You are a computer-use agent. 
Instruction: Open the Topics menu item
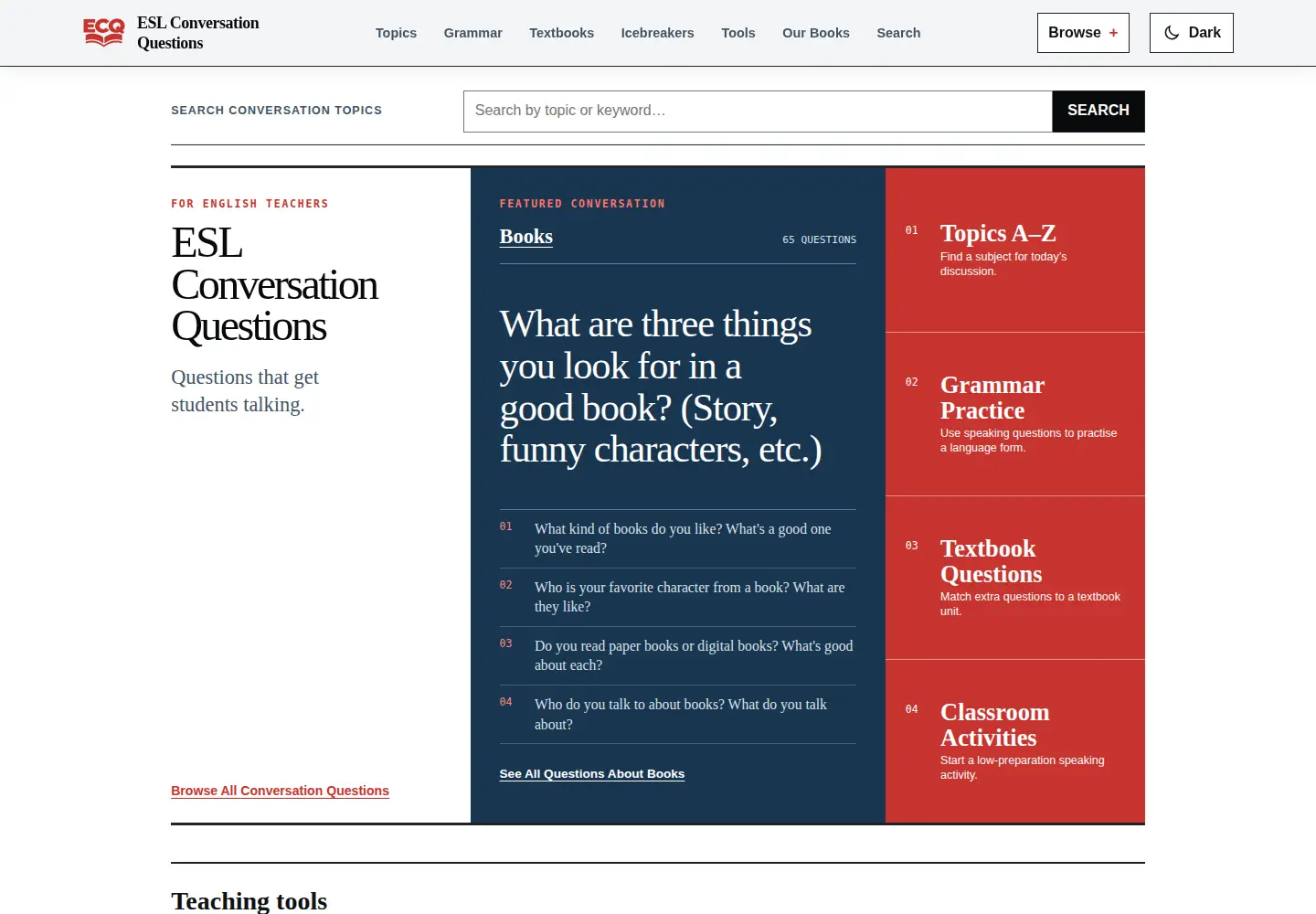point(396,33)
